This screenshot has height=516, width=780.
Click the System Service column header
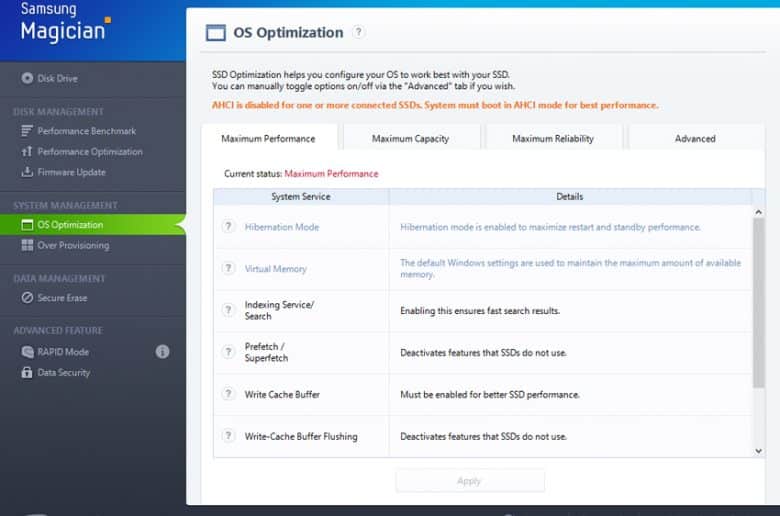301,197
